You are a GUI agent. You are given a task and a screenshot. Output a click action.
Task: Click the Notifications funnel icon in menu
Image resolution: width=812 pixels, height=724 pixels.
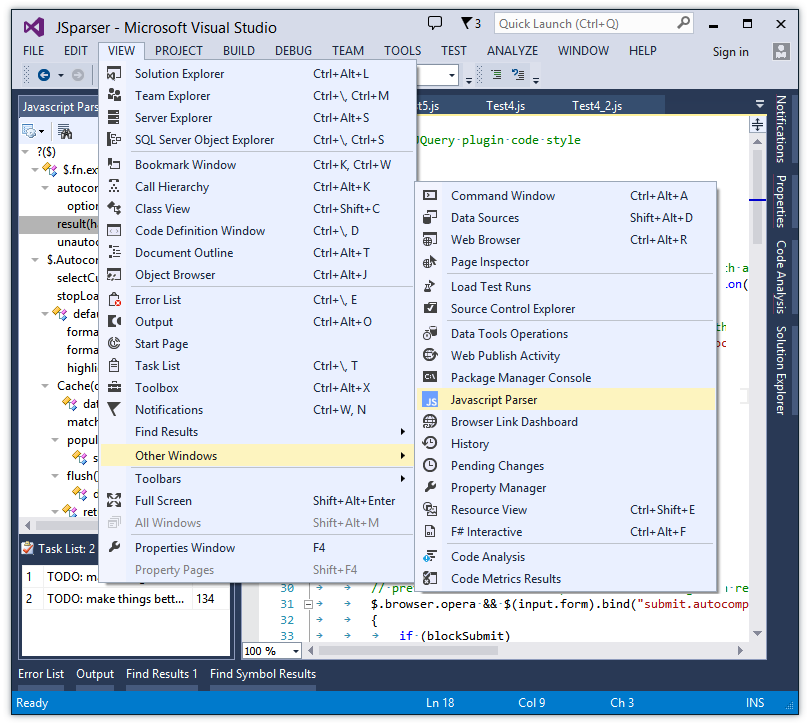point(114,409)
